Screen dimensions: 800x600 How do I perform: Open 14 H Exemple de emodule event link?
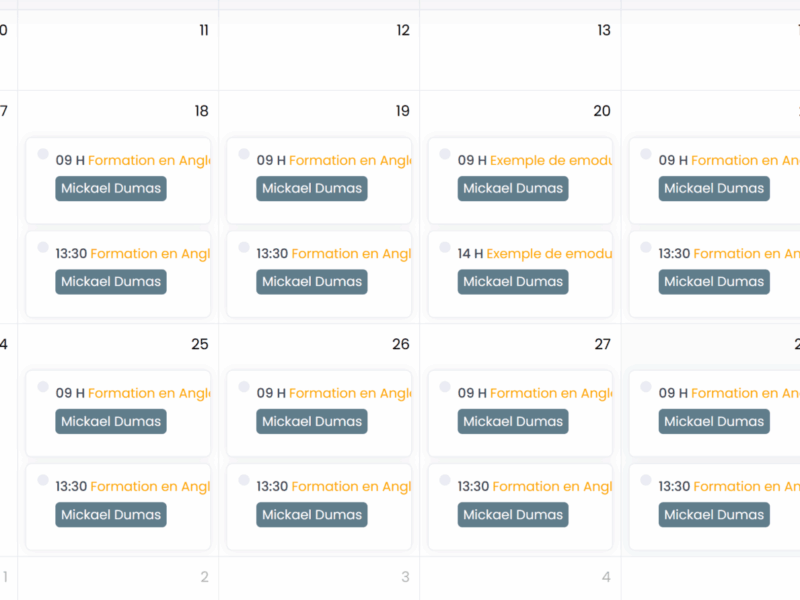(x=548, y=254)
